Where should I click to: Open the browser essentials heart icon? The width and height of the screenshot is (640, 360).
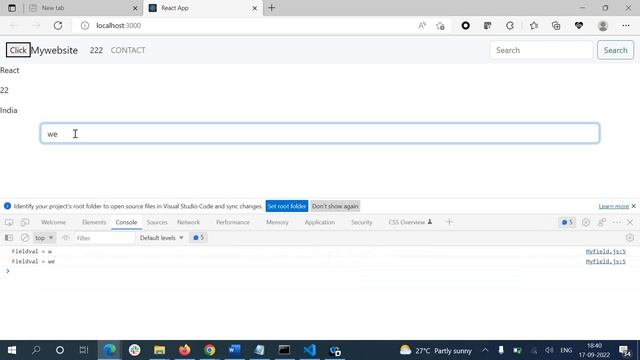579,25
